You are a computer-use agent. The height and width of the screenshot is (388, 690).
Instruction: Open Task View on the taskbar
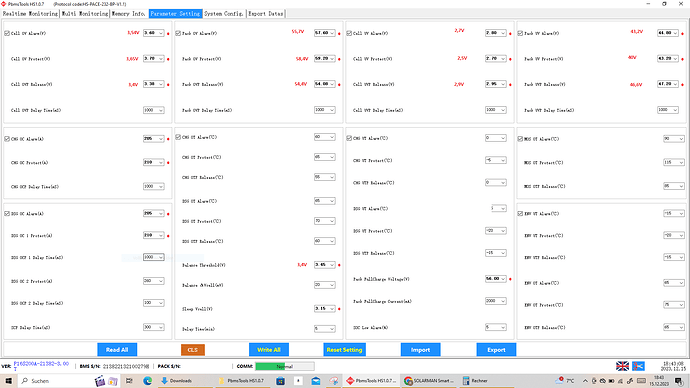[x=129, y=381]
